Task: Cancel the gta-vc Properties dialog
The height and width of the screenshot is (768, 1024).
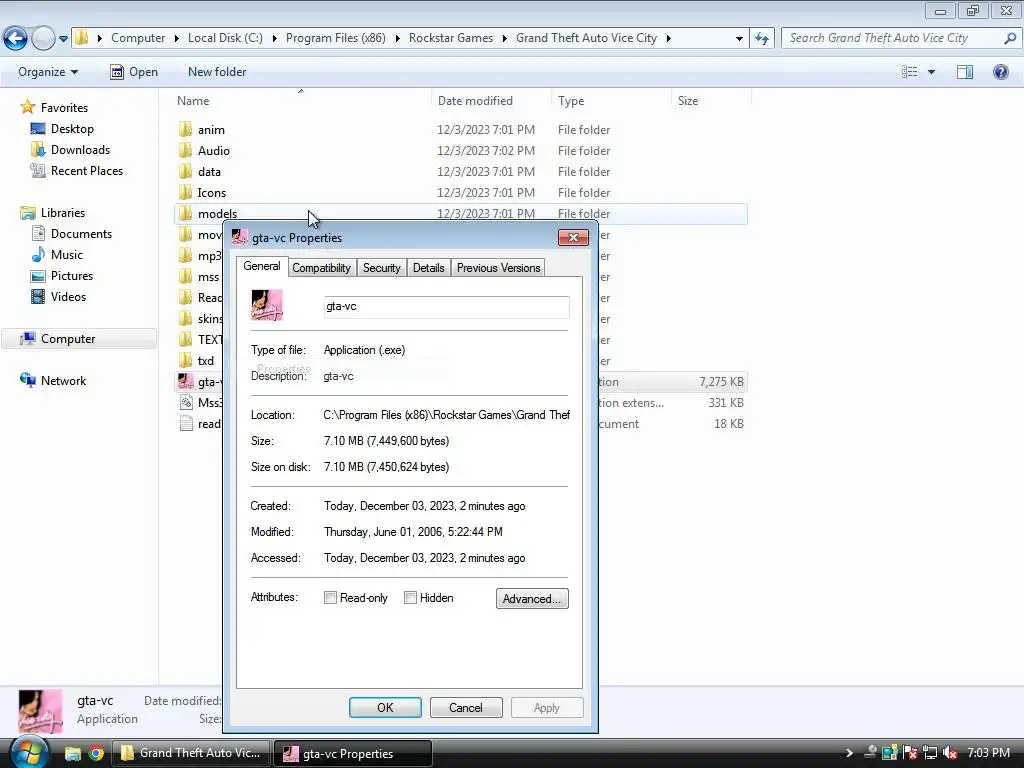Action: click(466, 707)
